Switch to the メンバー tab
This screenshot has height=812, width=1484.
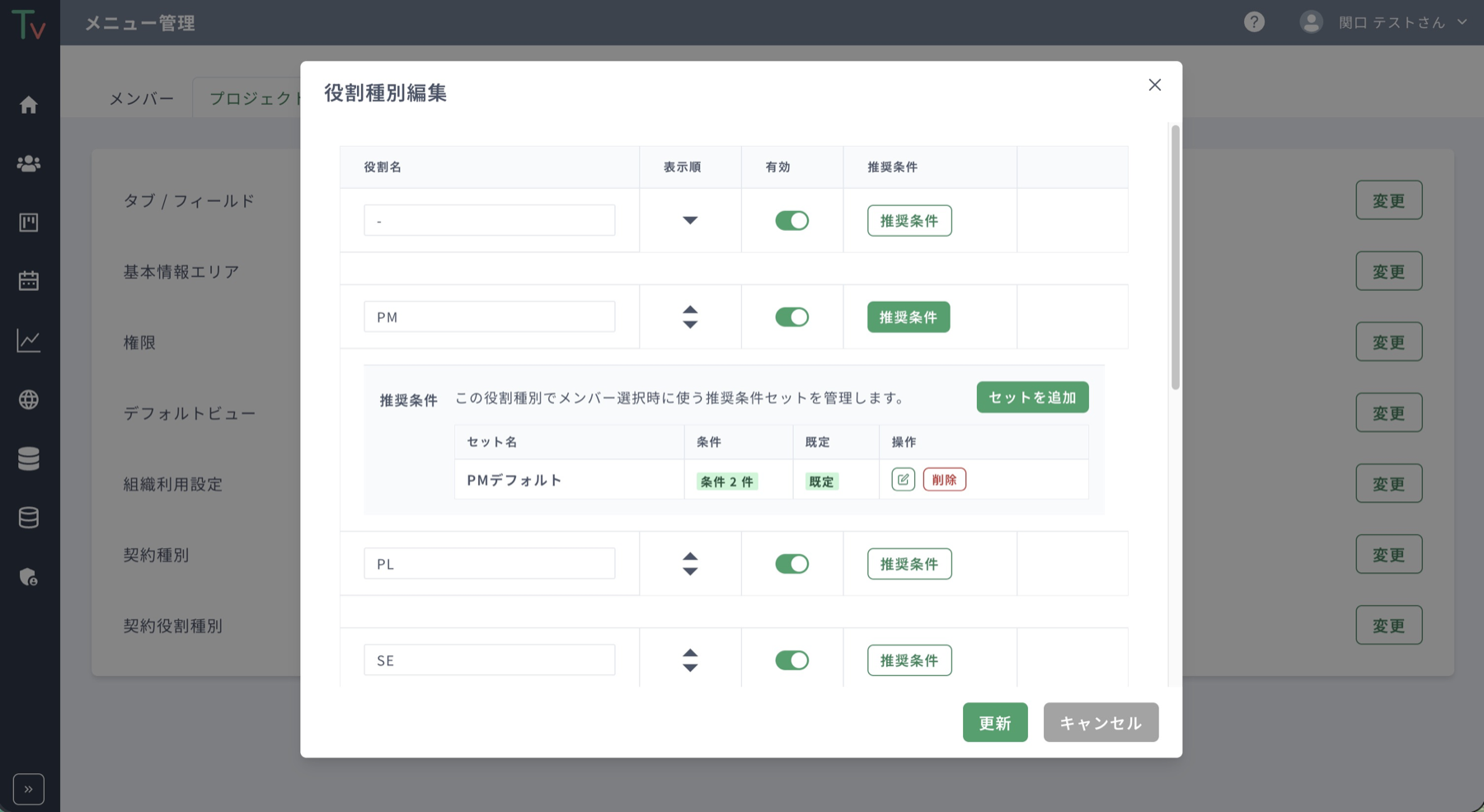tap(142, 98)
